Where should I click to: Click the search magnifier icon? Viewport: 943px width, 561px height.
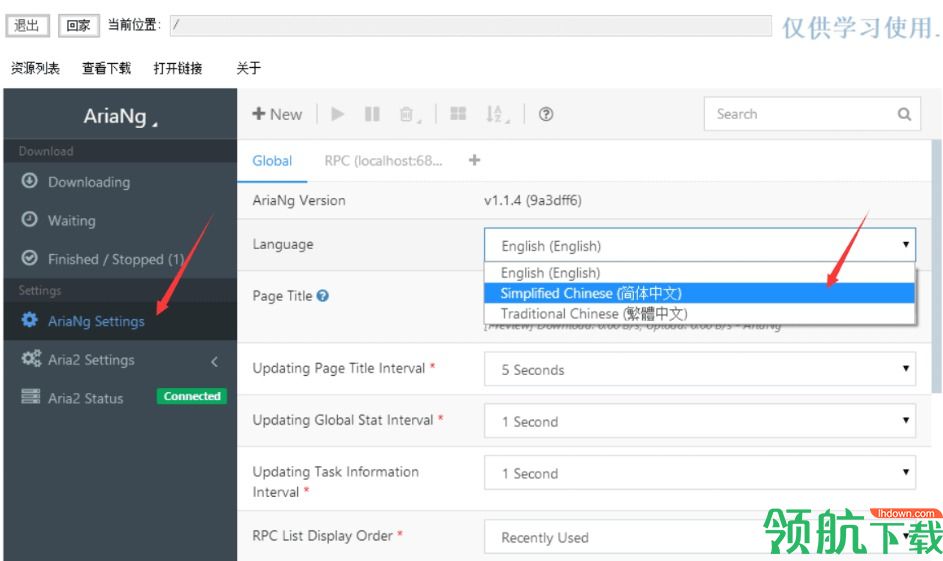pyautogui.click(x=904, y=114)
